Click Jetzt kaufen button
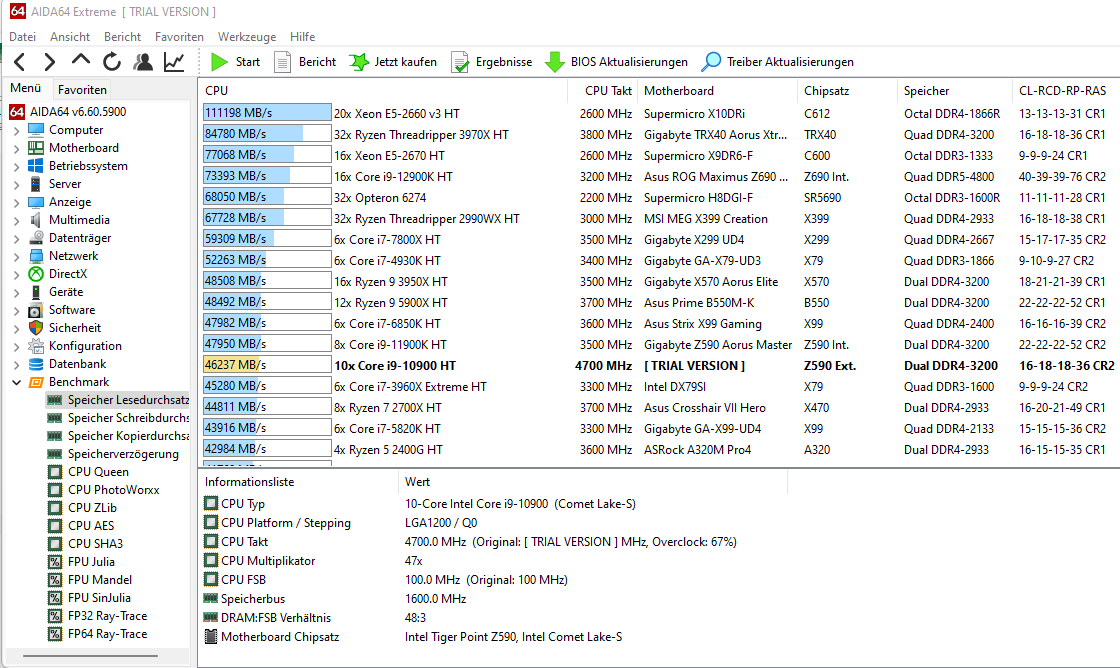The width and height of the screenshot is (1120, 668). pyautogui.click(x=393, y=62)
